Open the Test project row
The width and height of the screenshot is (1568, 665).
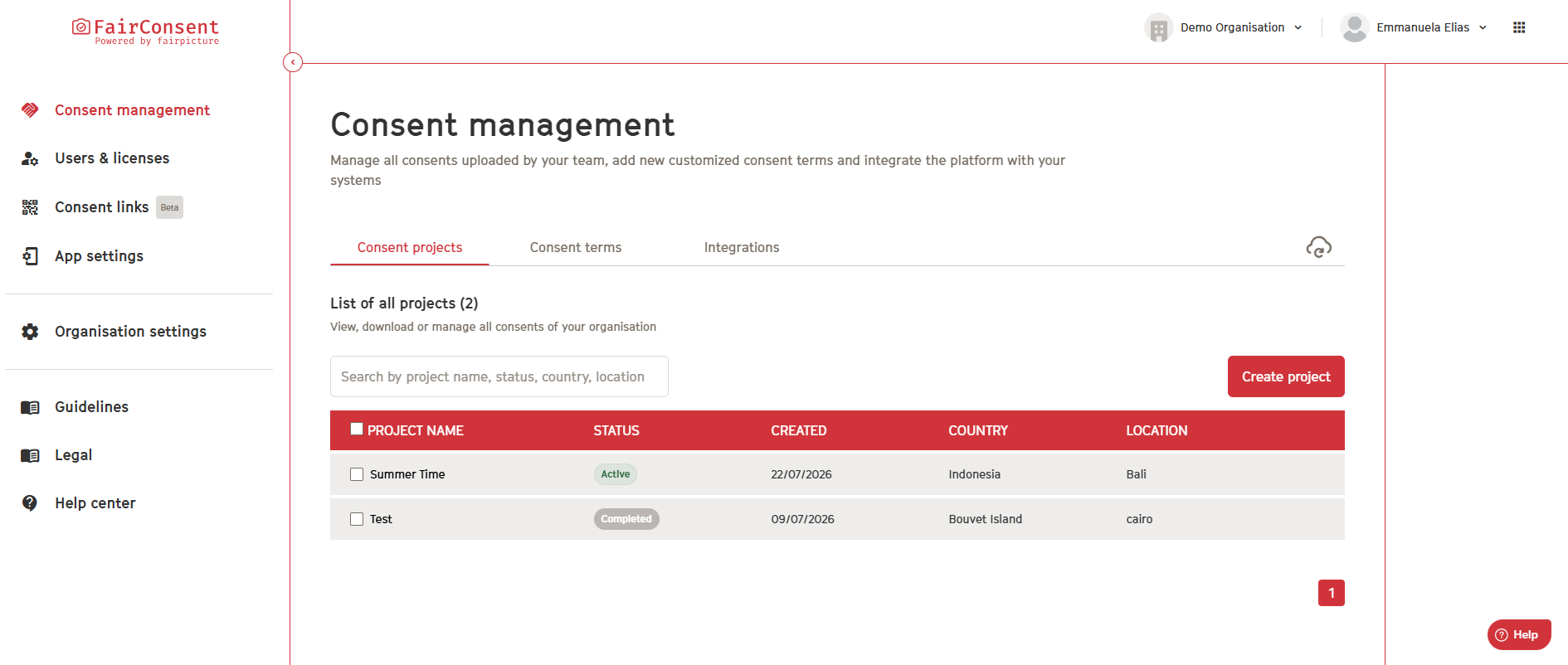click(837, 519)
